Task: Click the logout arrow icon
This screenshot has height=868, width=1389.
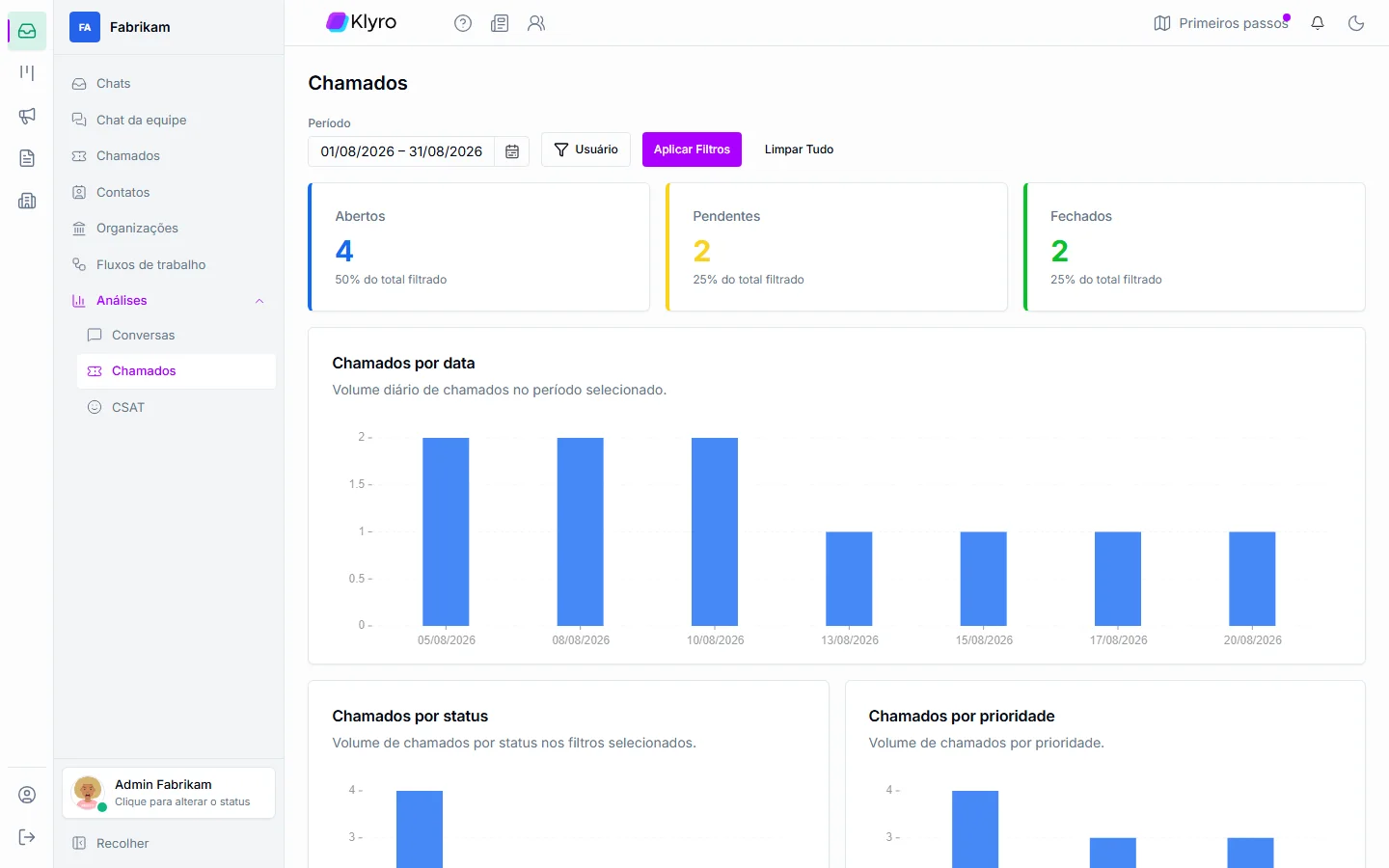Action: tap(27, 837)
